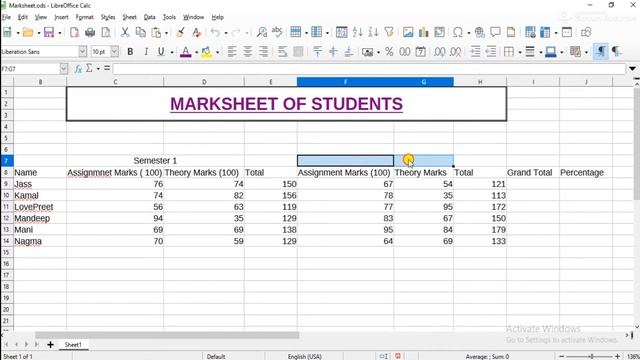Expand the borders dropdown arrow

pyautogui.click(x=520, y=52)
